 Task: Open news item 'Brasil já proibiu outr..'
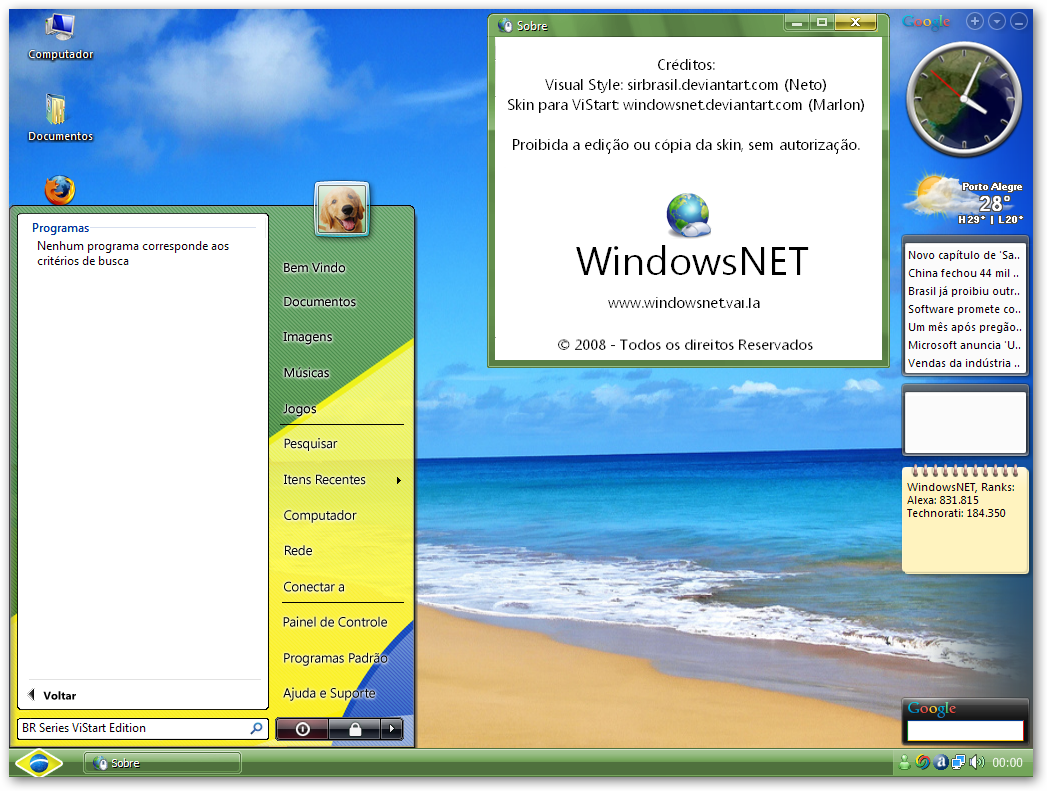964,291
